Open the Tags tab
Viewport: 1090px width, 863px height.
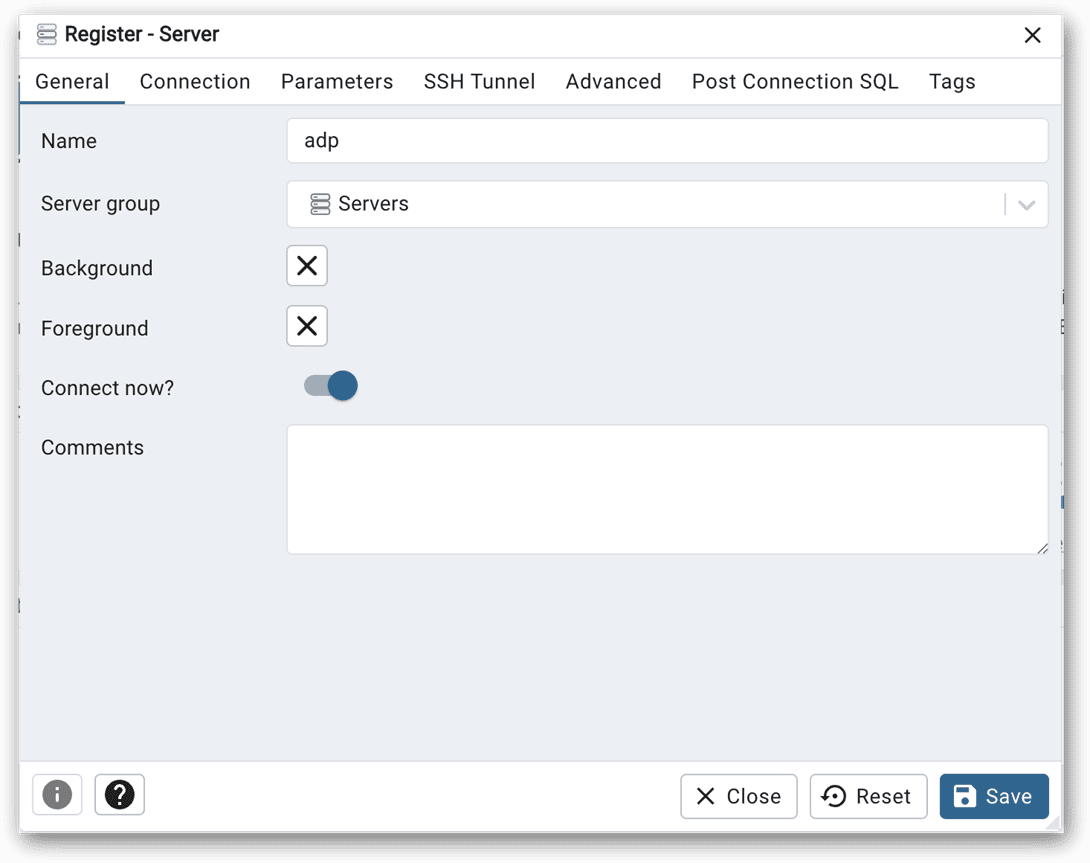tap(952, 82)
